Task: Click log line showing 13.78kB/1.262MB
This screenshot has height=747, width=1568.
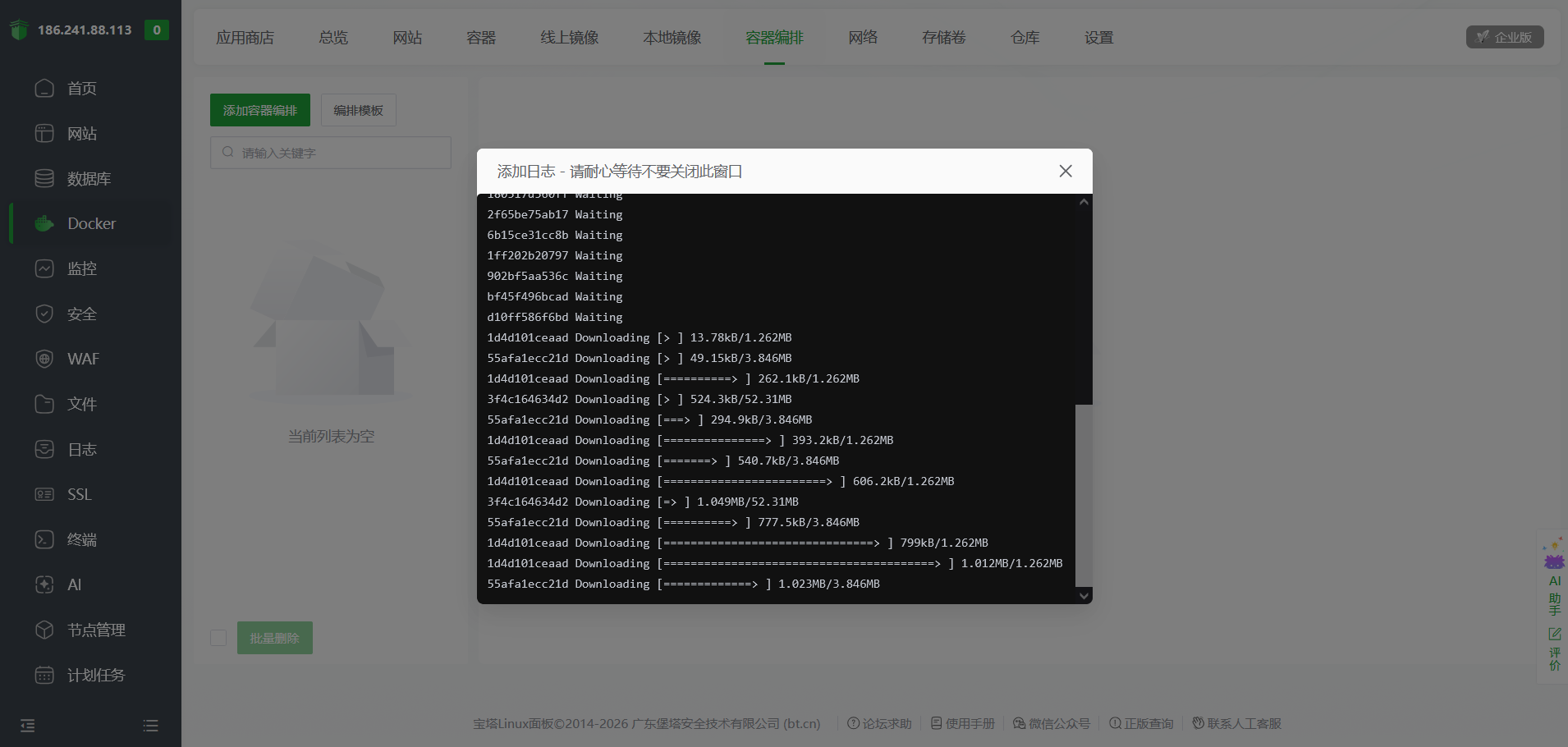Action: [640, 337]
